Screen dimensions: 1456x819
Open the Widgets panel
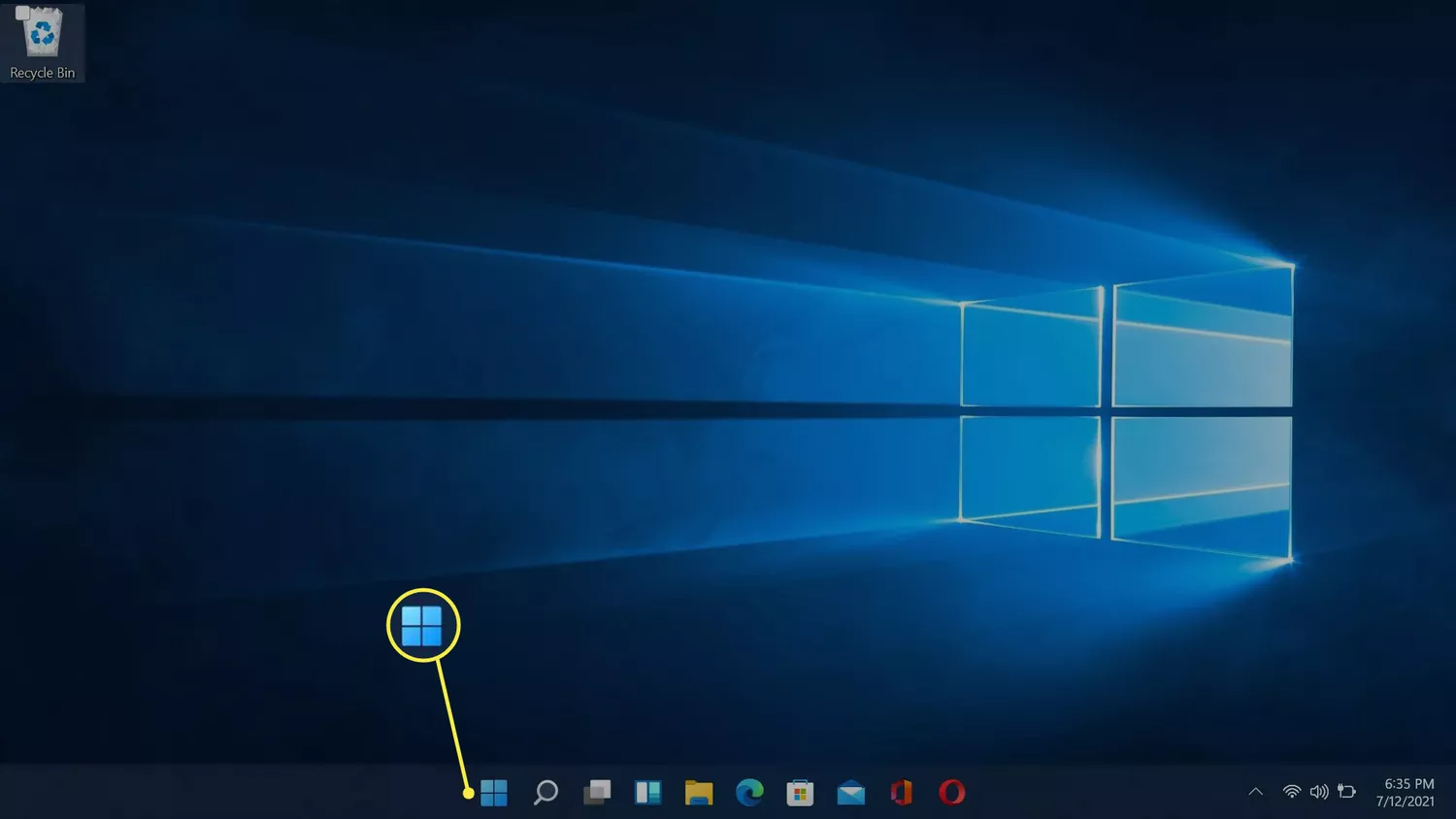[x=647, y=793]
